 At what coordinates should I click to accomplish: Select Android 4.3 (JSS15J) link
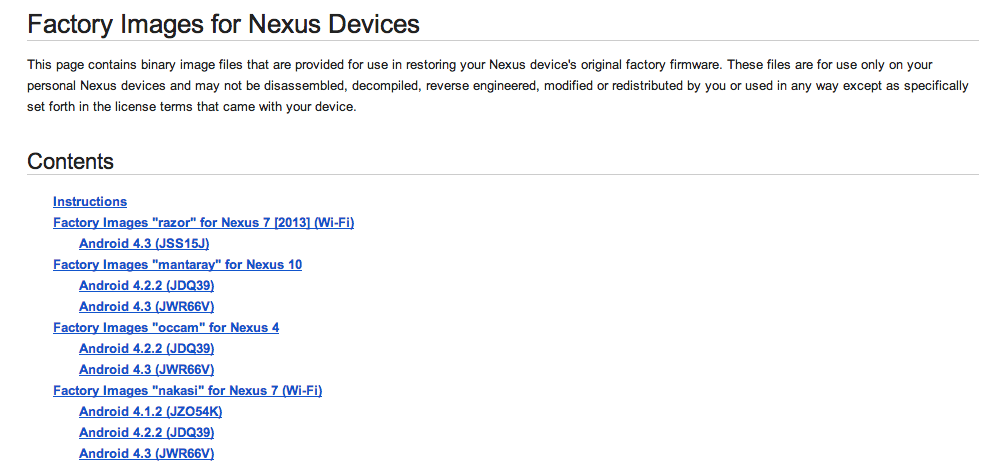pos(143,244)
